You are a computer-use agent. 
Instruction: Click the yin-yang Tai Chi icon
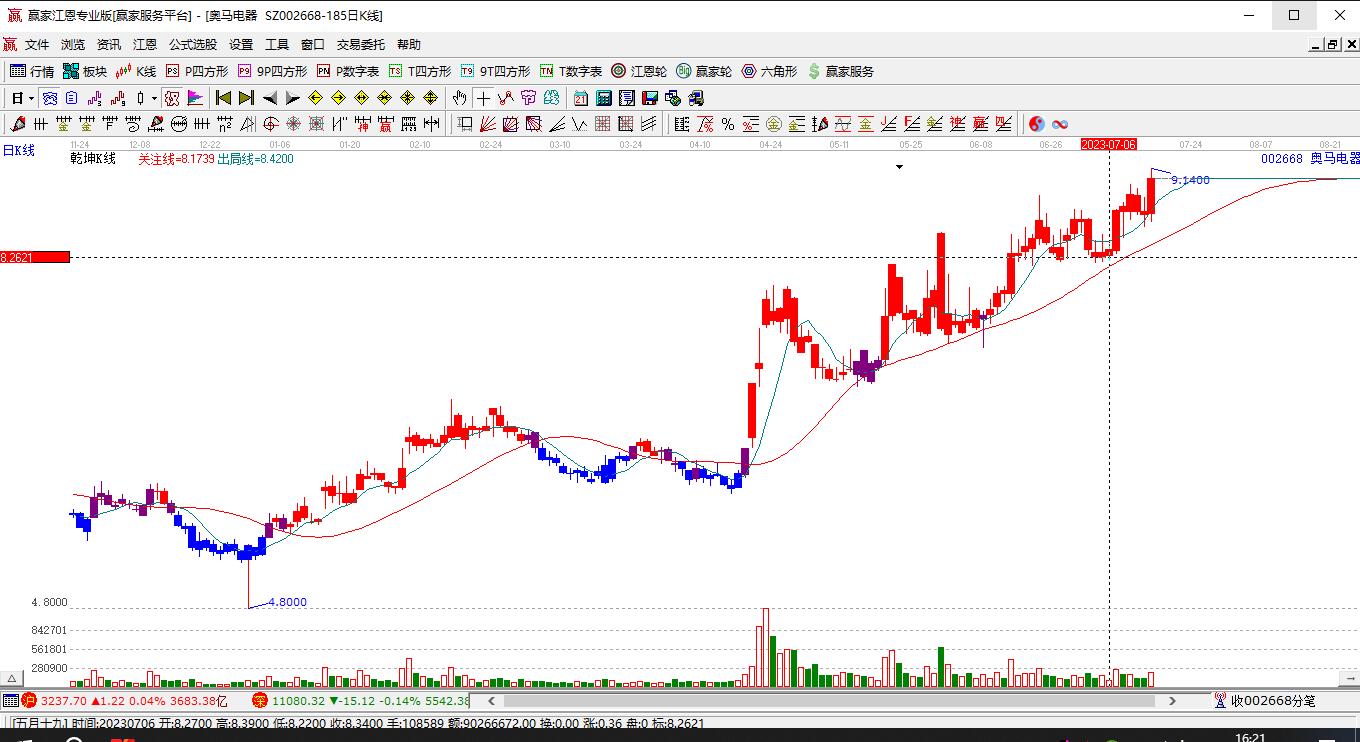[1037, 124]
